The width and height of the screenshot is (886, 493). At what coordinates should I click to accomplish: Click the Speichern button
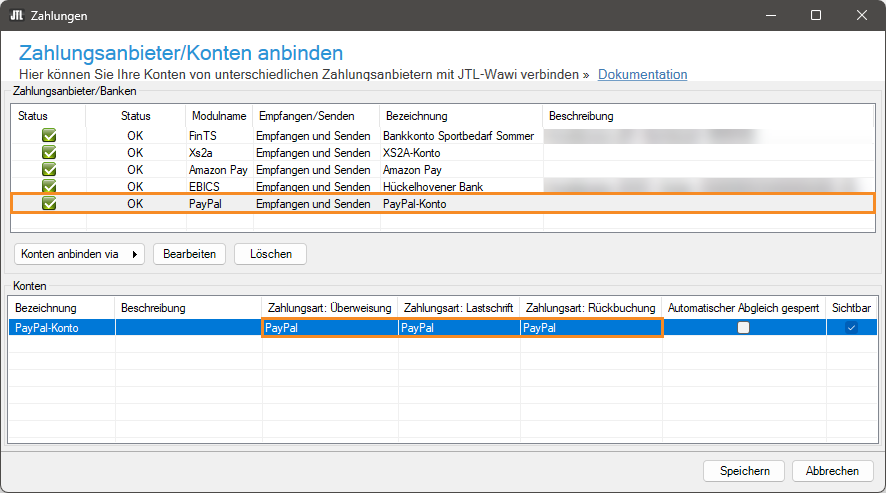(744, 471)
